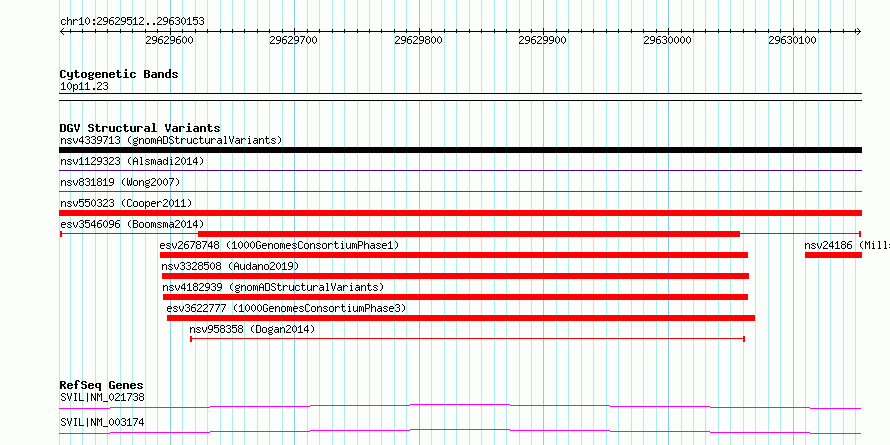The width and height of the screenshot is (890, 445).
Task: Click the 29630000 ruler tick label
Action: (668, 40)
